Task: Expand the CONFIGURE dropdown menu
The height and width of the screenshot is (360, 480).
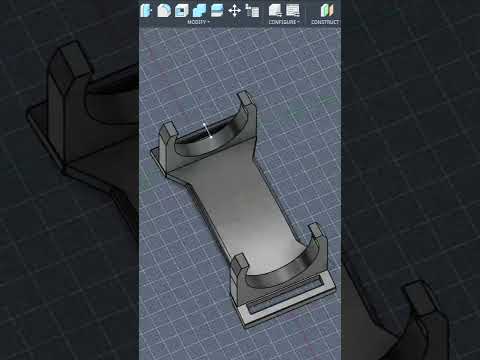Action: tap(284, 22)
